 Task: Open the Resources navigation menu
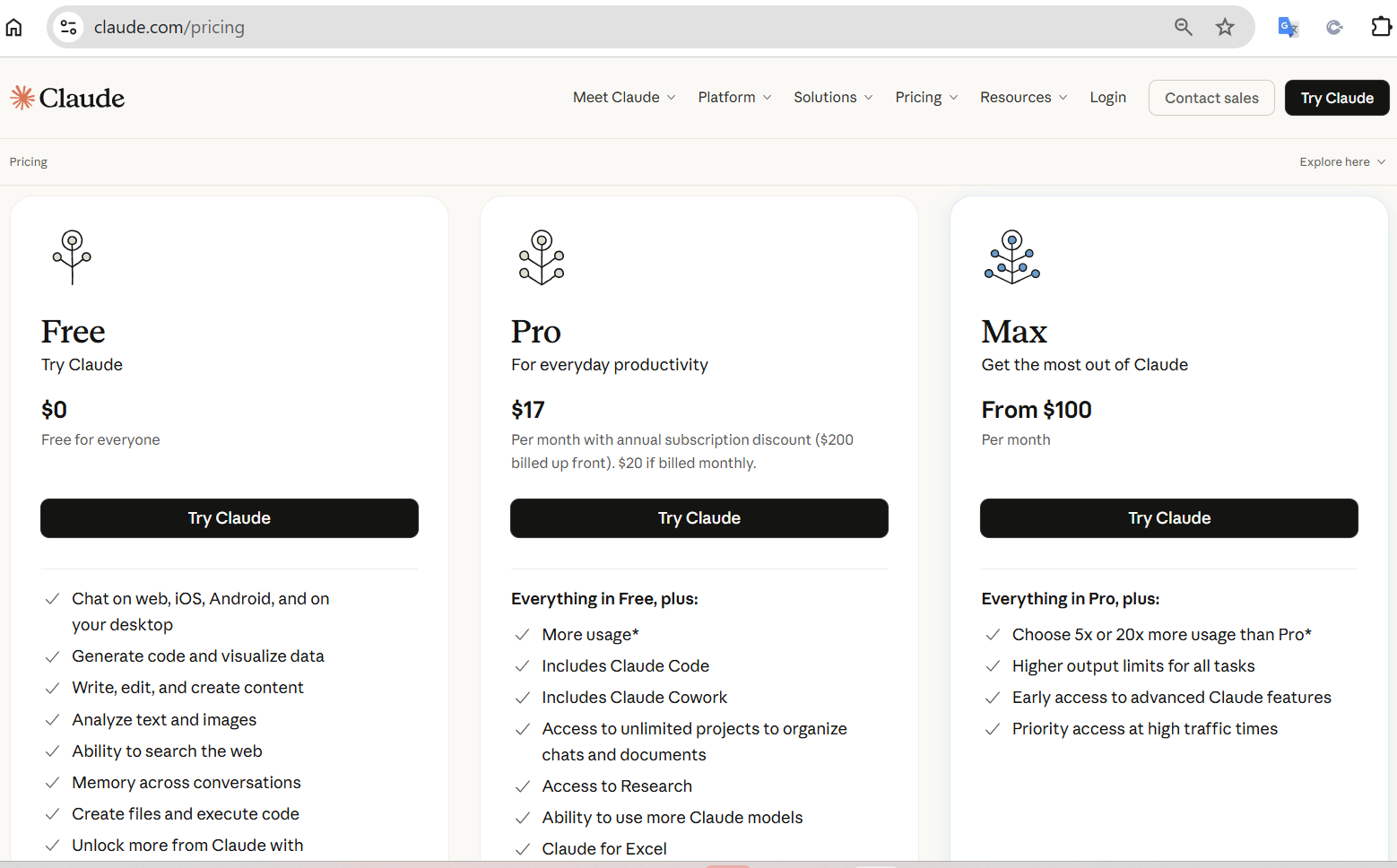[1023, 97]
